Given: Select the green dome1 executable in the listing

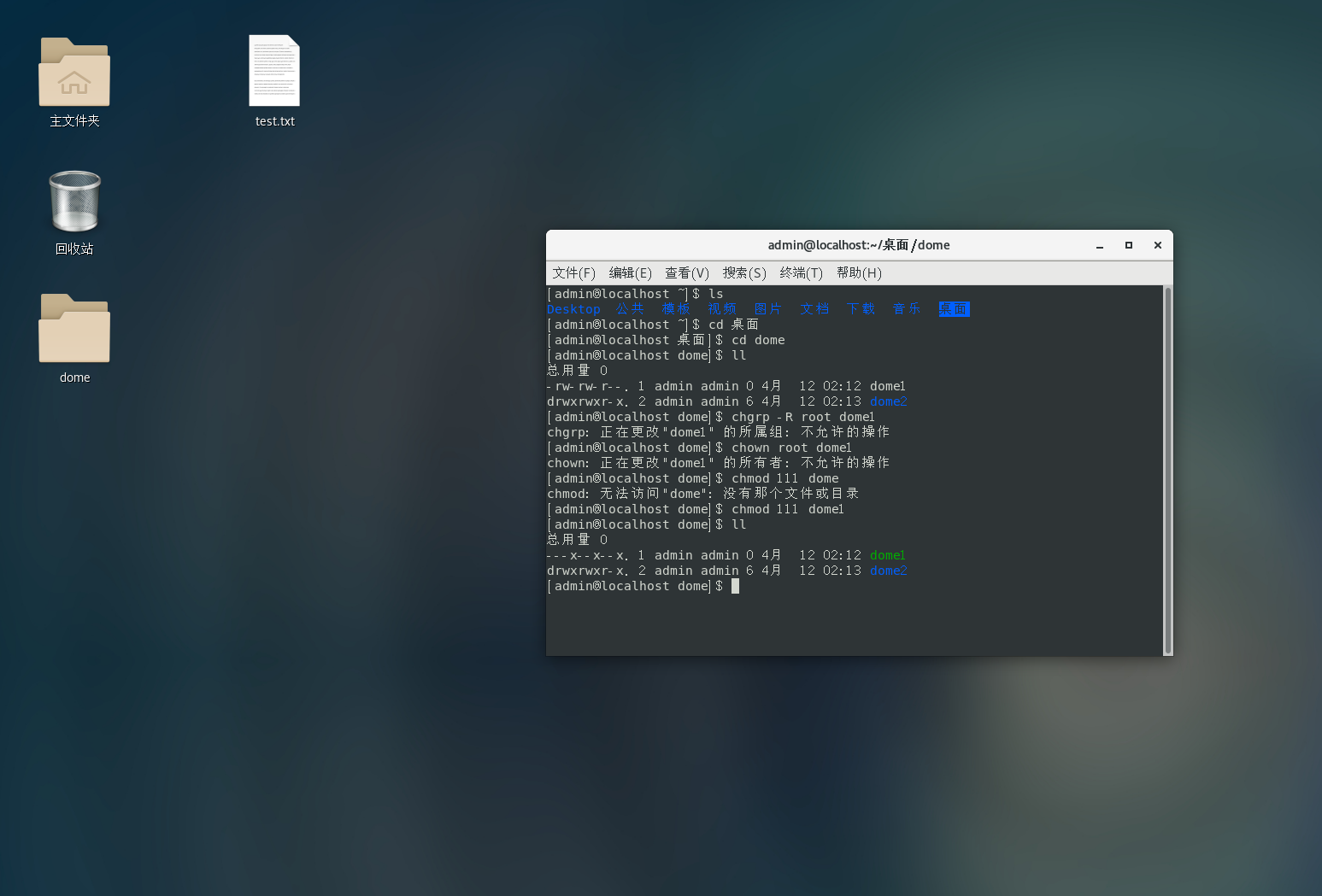Looking at the screenshot, I should point(886,554).
